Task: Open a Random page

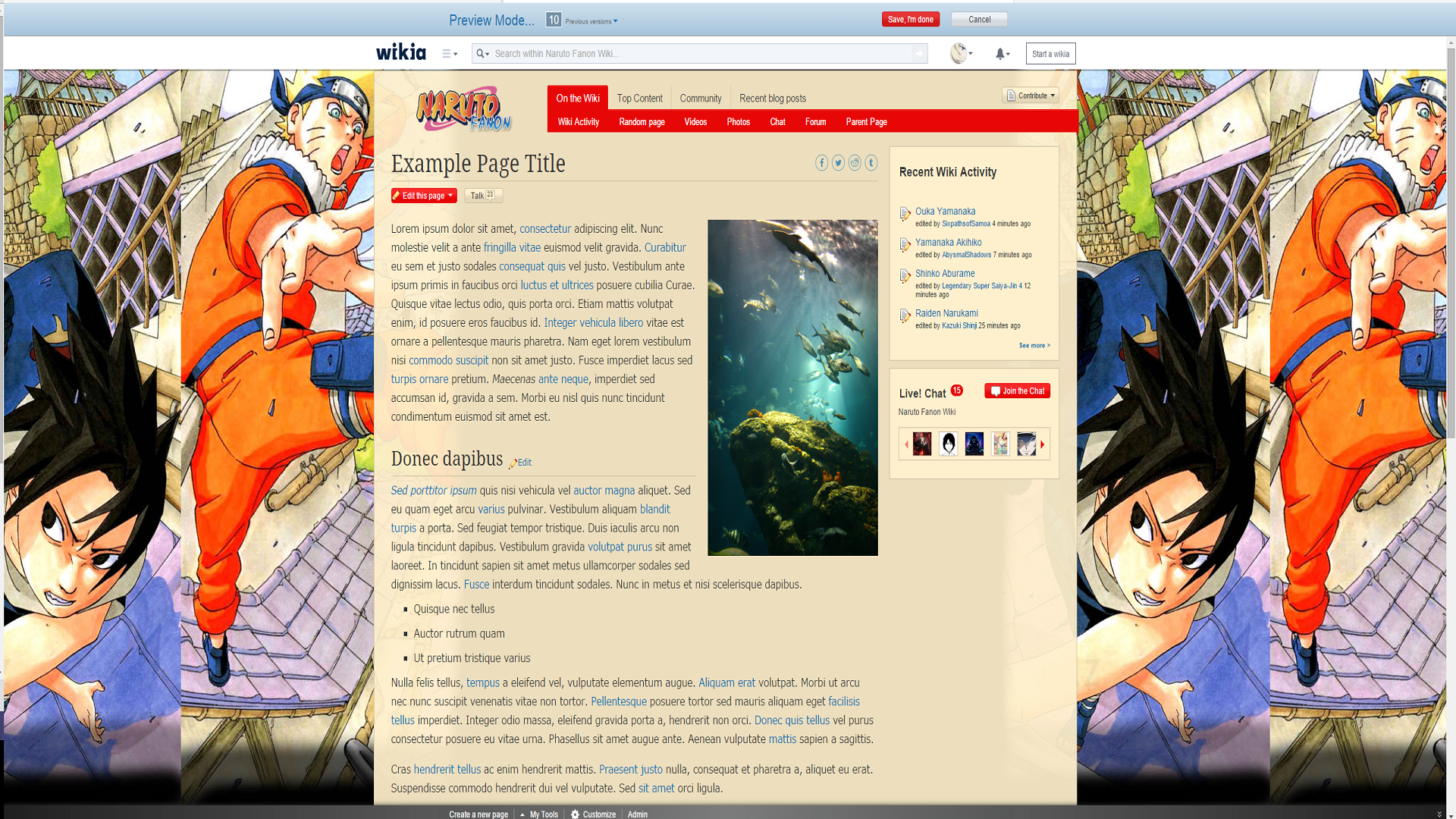Action: (x=642, y=122)
